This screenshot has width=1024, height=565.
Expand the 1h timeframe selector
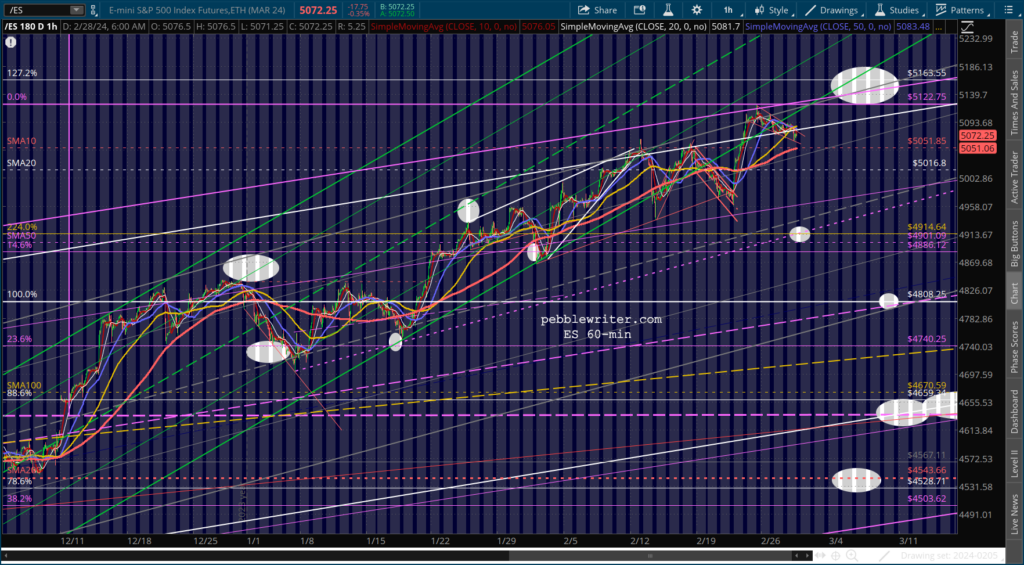(730, 10)
